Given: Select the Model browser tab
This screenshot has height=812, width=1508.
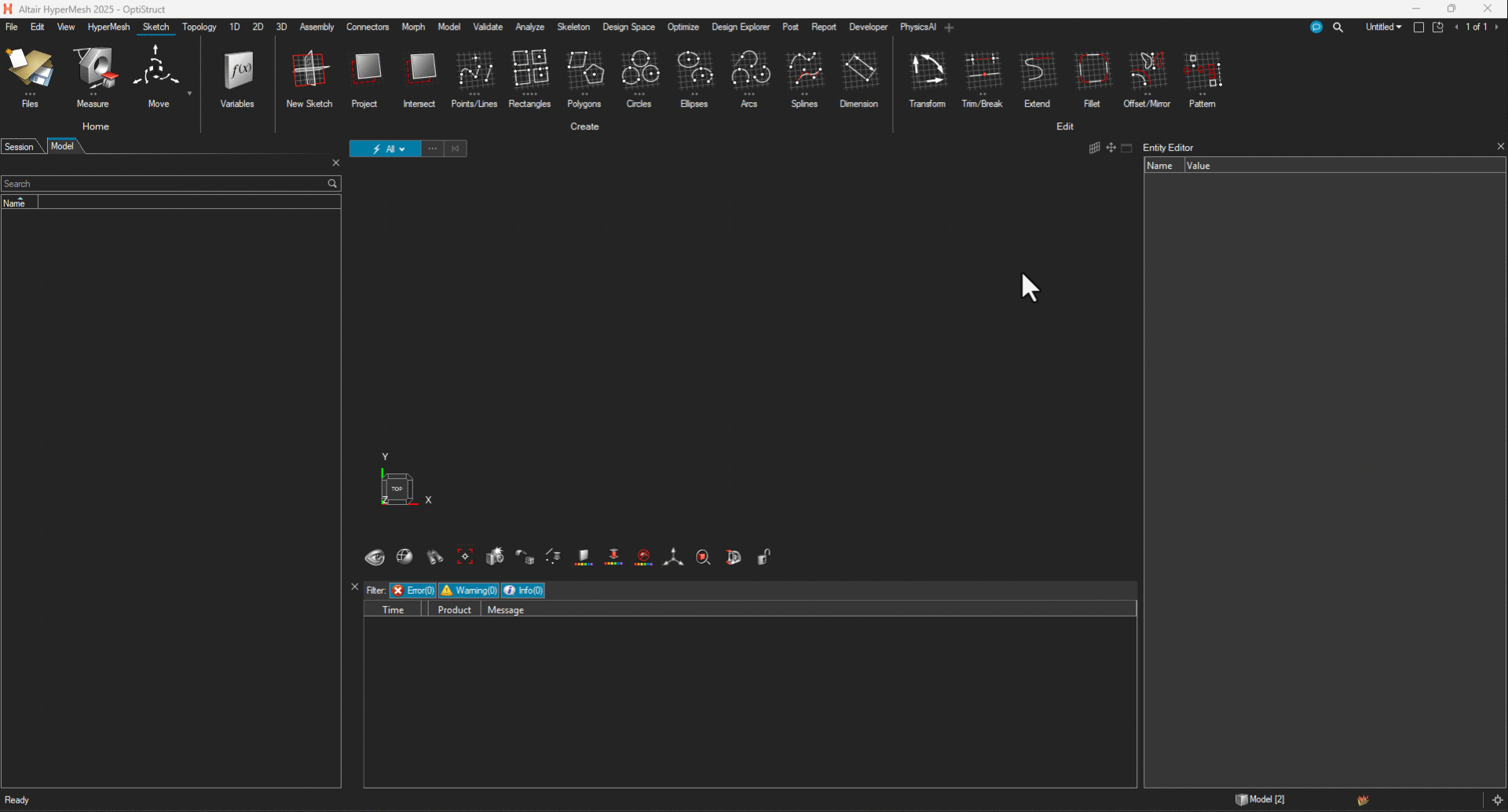Looking at the screenshot, I should click(x=62, y=146).
